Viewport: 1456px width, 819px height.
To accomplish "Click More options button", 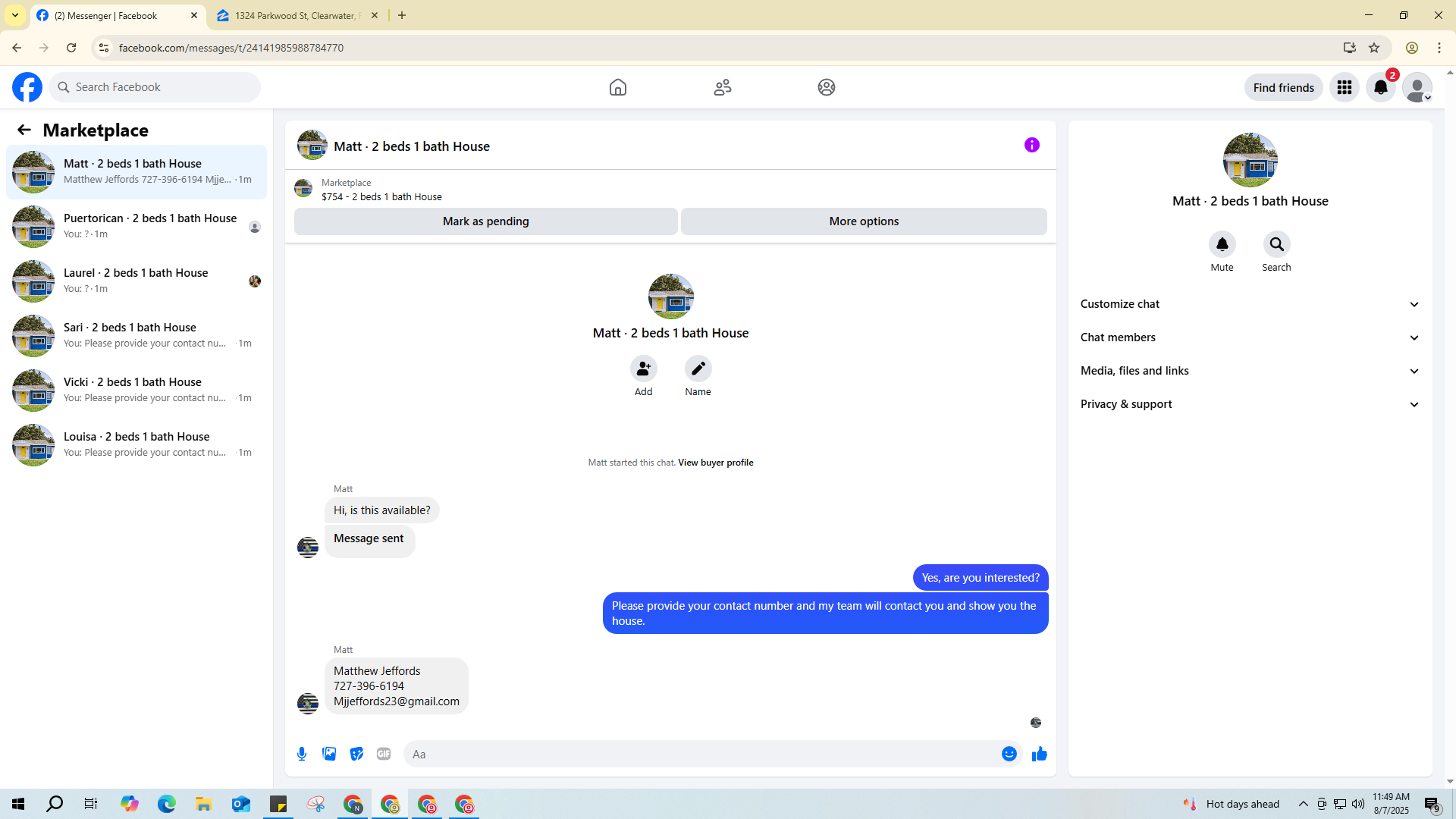I will (864, 221).
